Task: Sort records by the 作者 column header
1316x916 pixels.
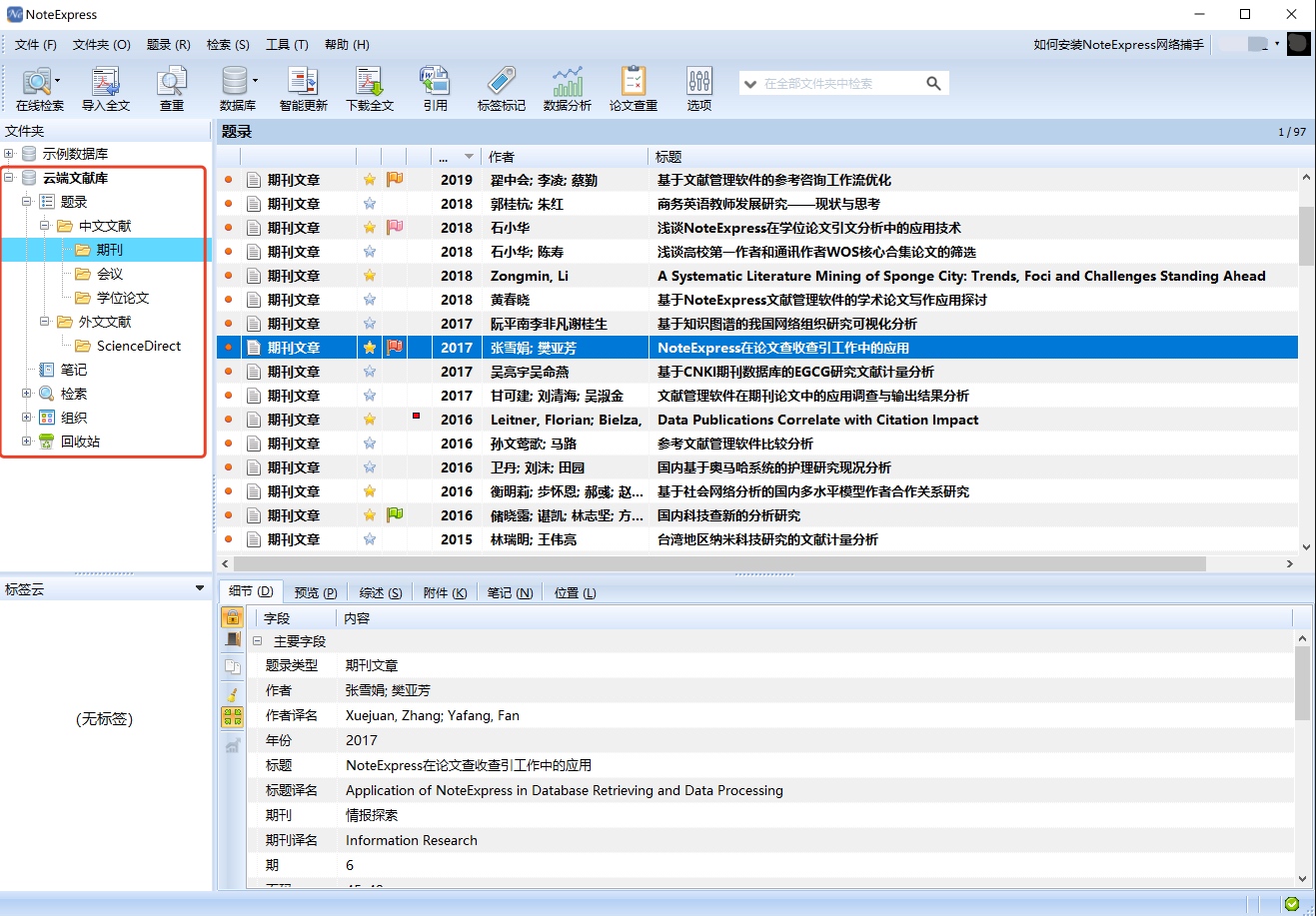Action: pos(566,157)
